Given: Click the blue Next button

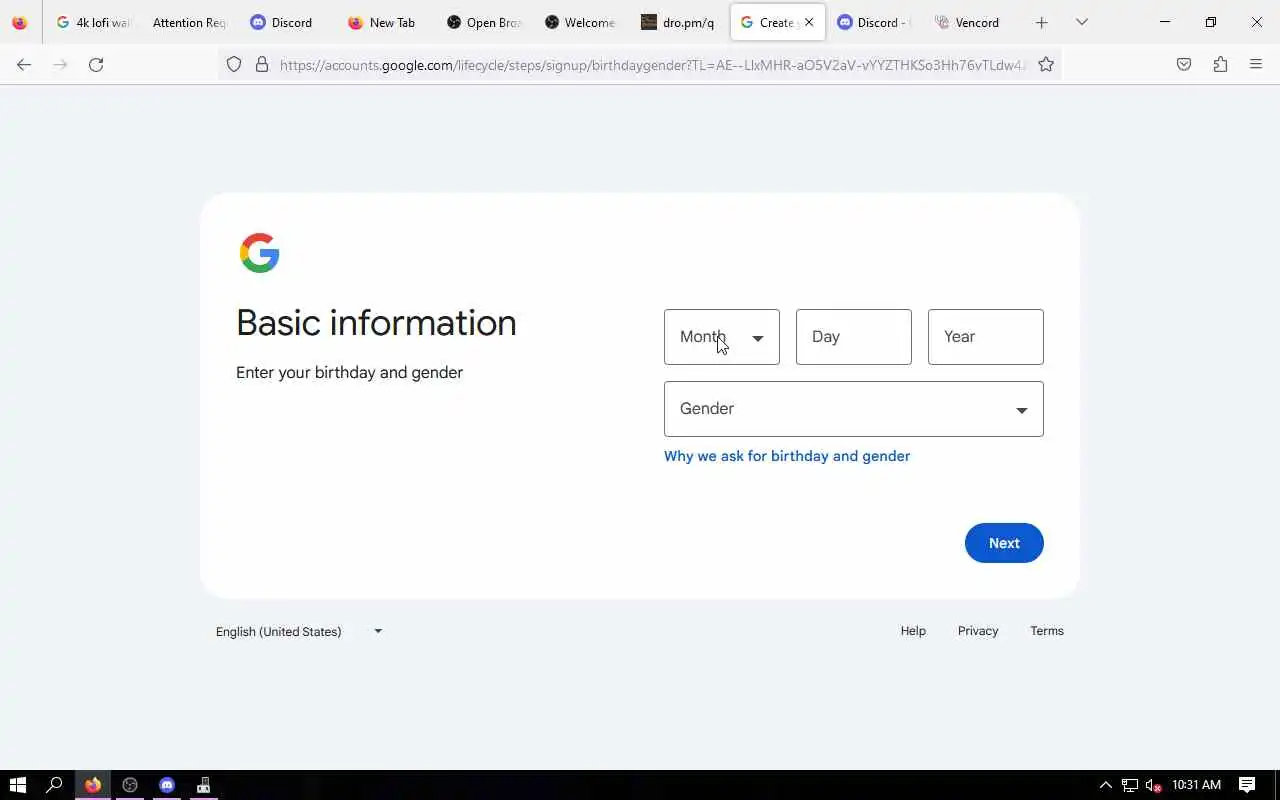Looking at the screenshot, I should click(x=1004, y=543).
